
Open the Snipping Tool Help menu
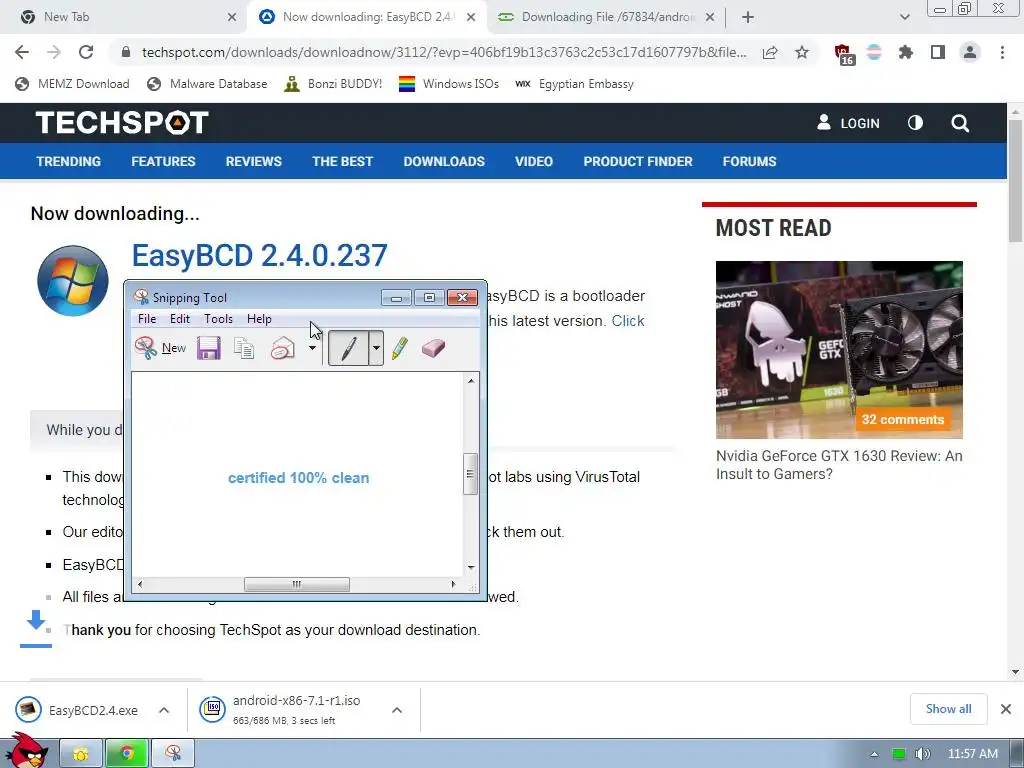coord(259,319)
